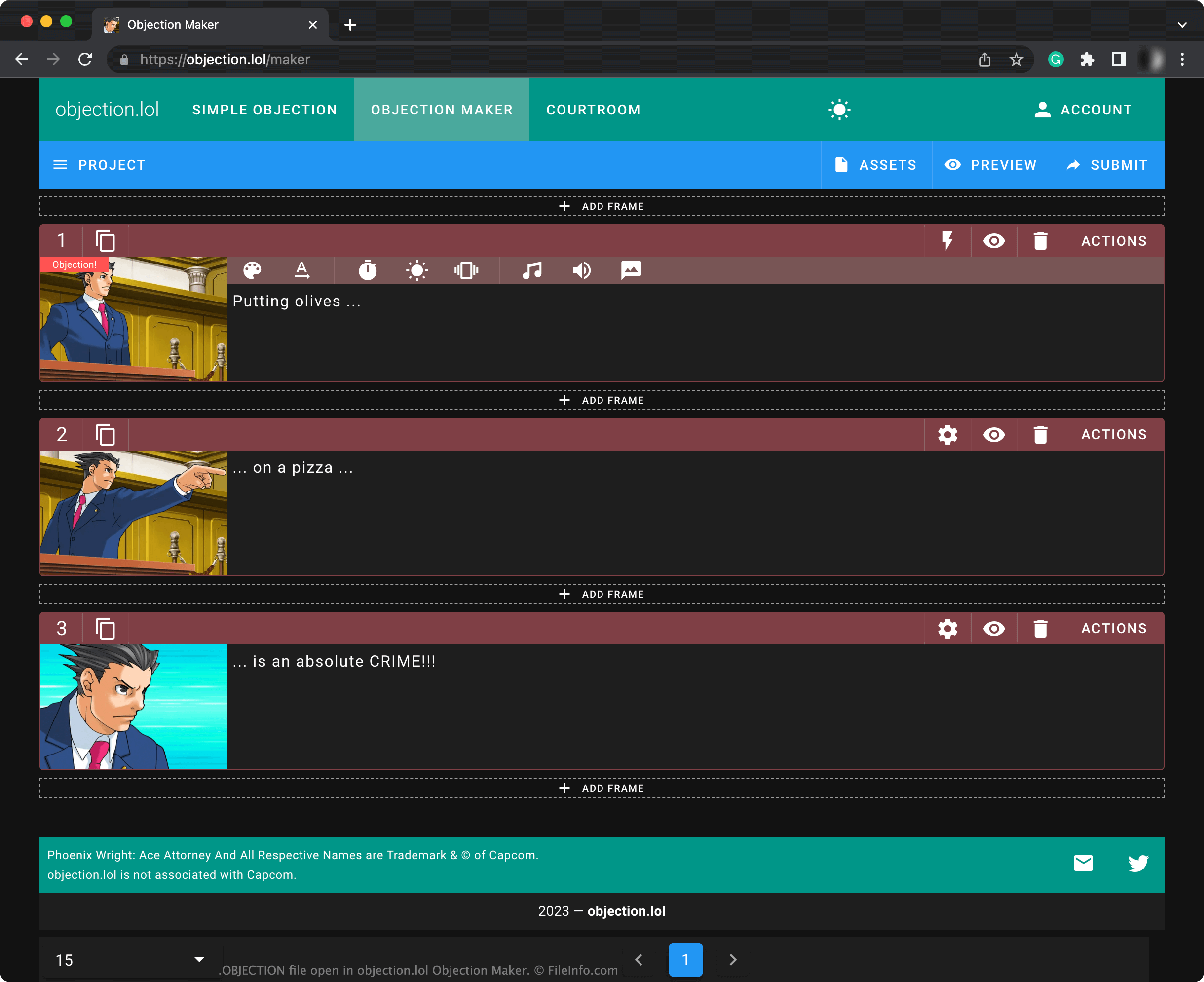Screen dimensions: 1204x982
Task: Go to the COURTROOM tab
Action: (593, 110)
